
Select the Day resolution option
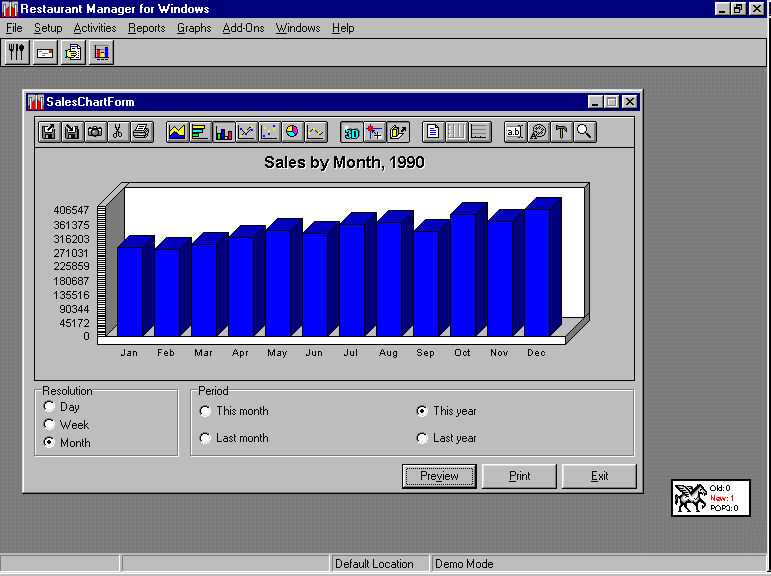tap(50, 407)
